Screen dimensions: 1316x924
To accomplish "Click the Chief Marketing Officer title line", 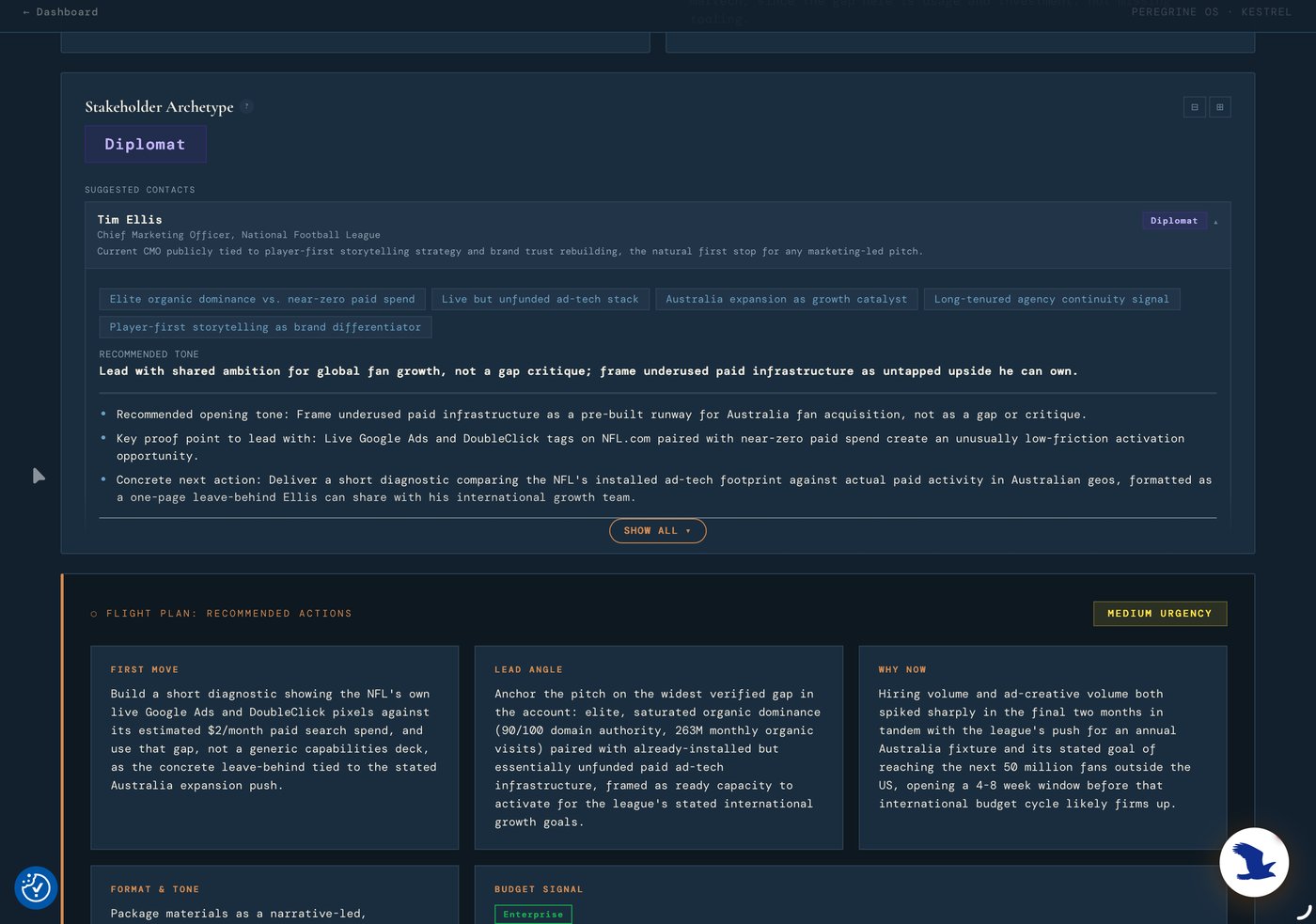I will (239, 235).
